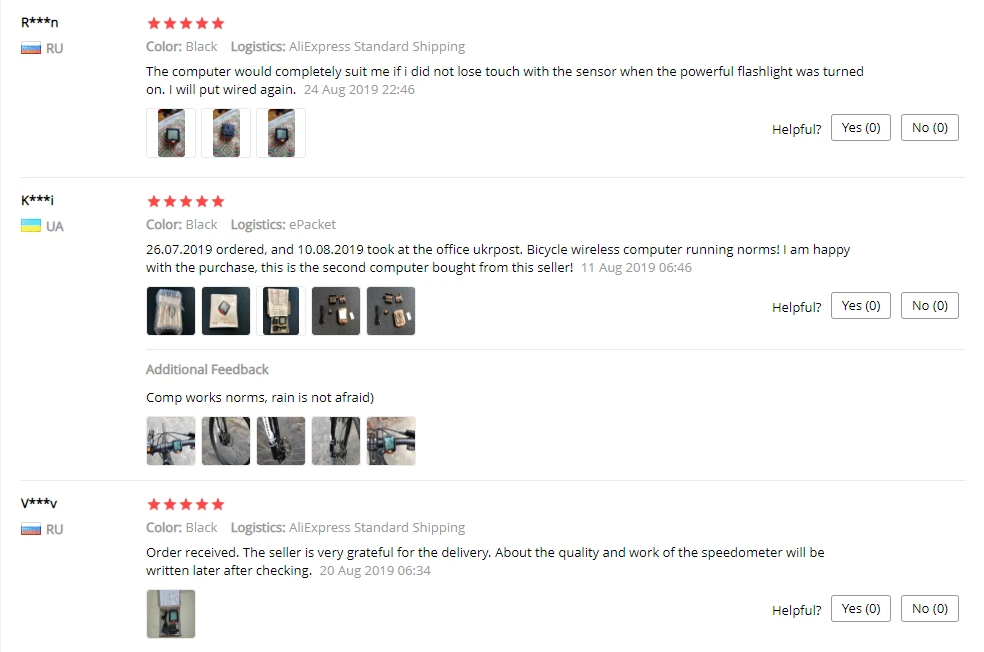Screen dimensions: 984x652
Task: Open additional feedback wheel photo
Action: click(x=226, y=441)
